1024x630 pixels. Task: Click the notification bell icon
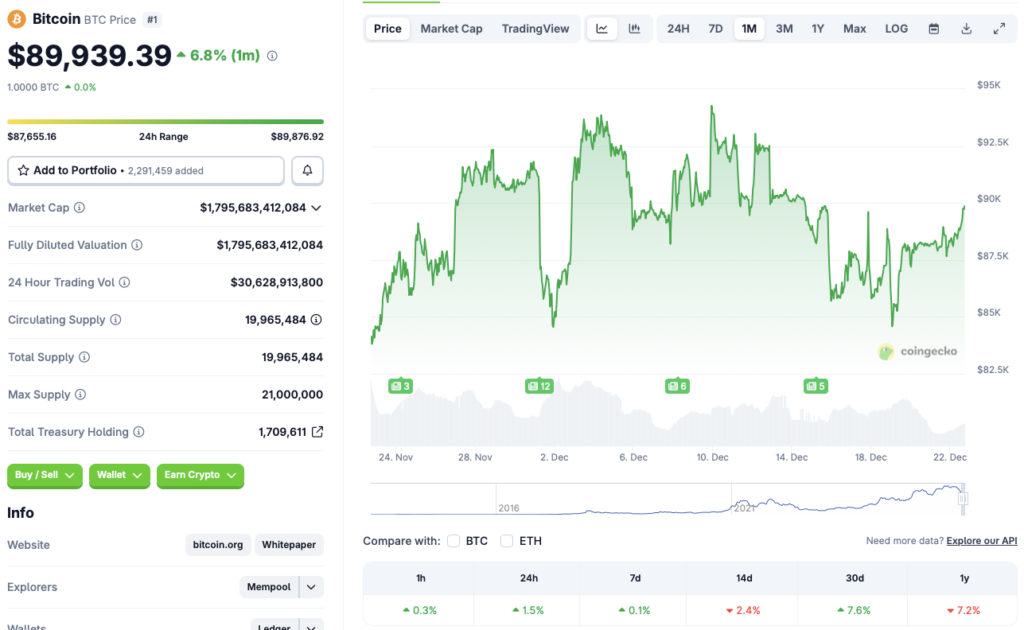[x=307, y=170]
